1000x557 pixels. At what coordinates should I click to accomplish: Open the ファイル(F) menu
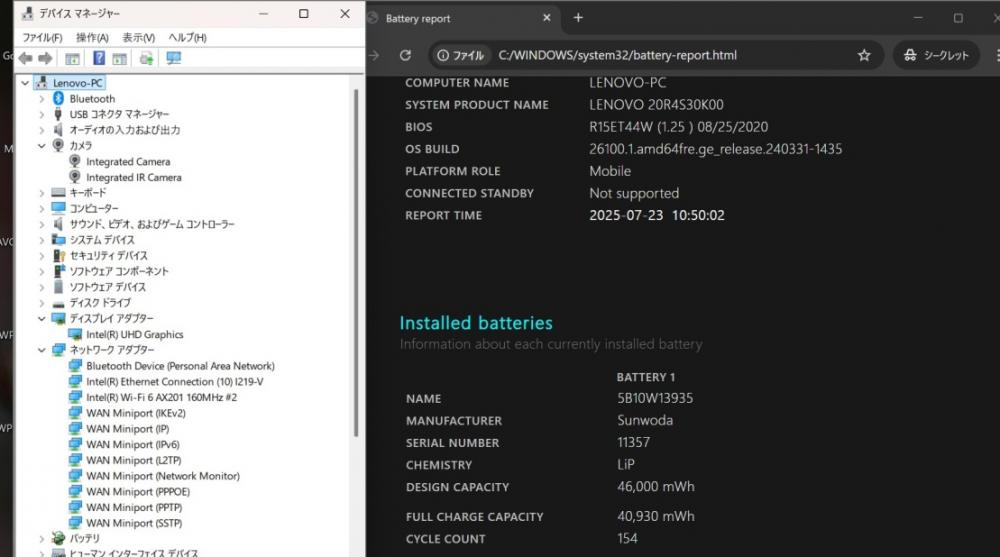click(x=42, y=38)
